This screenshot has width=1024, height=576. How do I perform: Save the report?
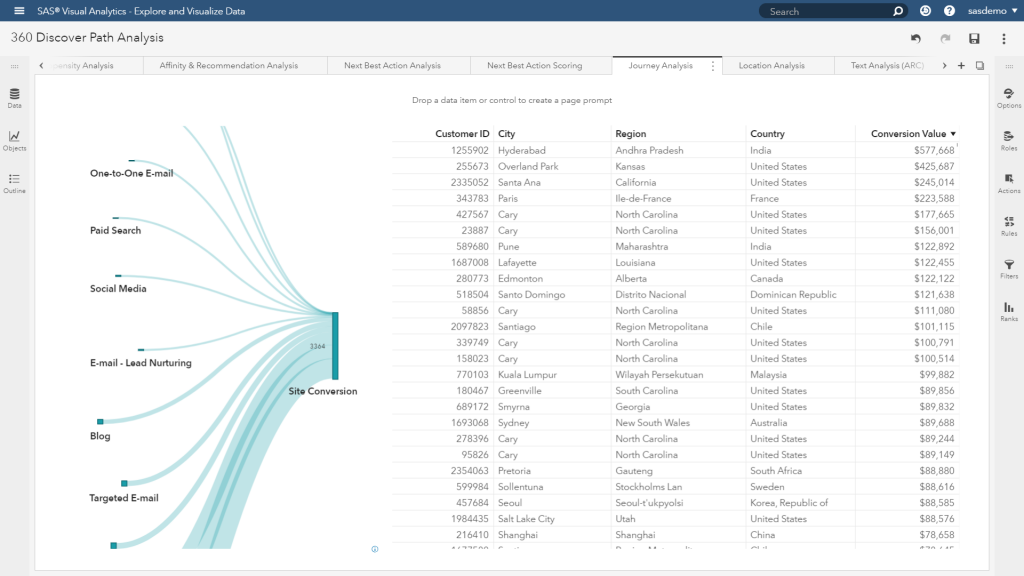975,37
